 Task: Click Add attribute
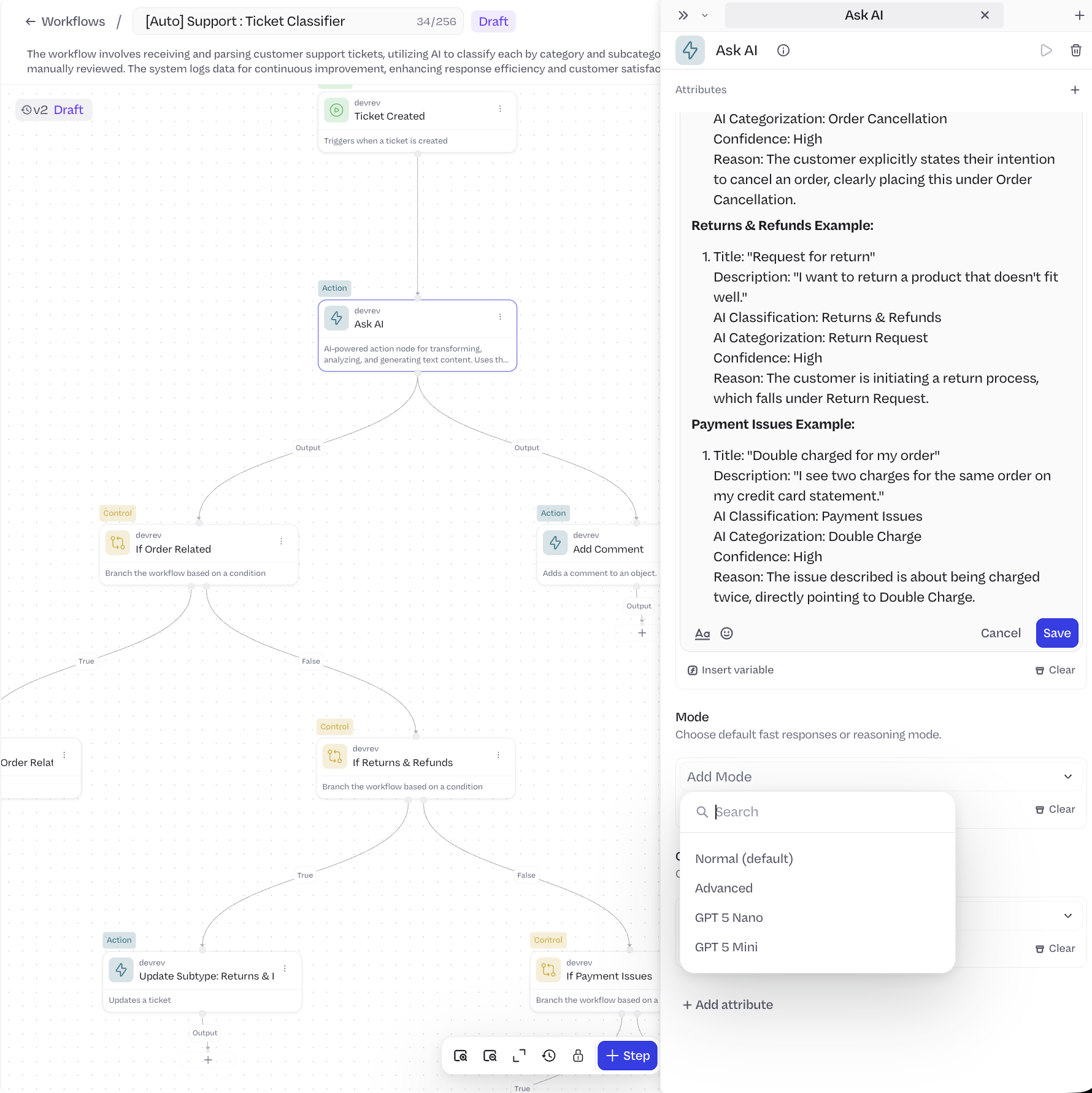tap(728, 1005)
